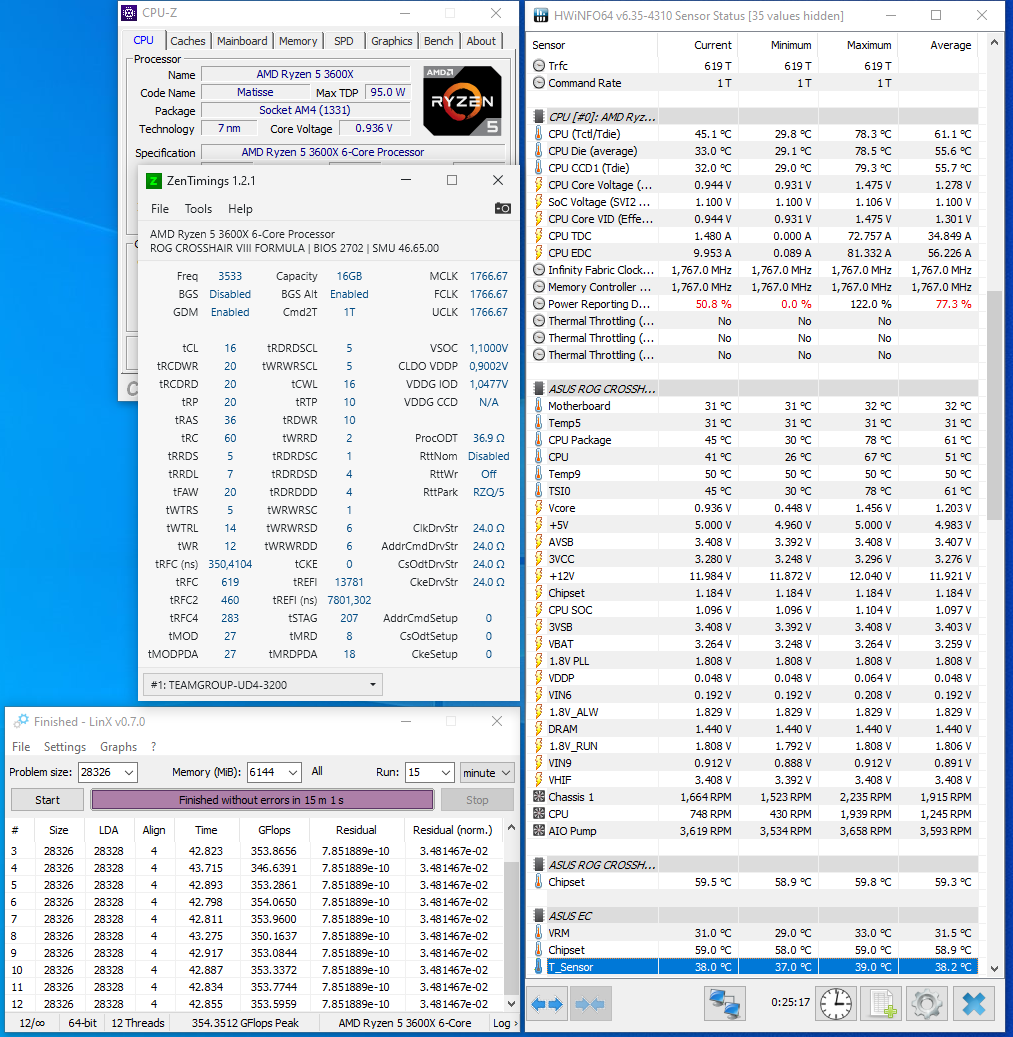Open the Problem size dropdown in LinX

[x=129, y=772]
